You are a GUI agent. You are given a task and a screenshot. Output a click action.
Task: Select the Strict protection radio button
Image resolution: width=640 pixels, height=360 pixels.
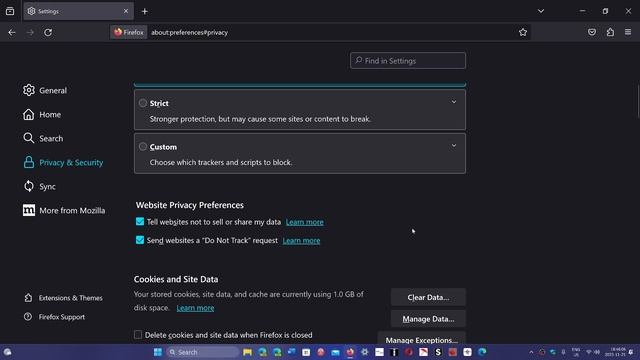pyautogui.click(x=142, y=103)
